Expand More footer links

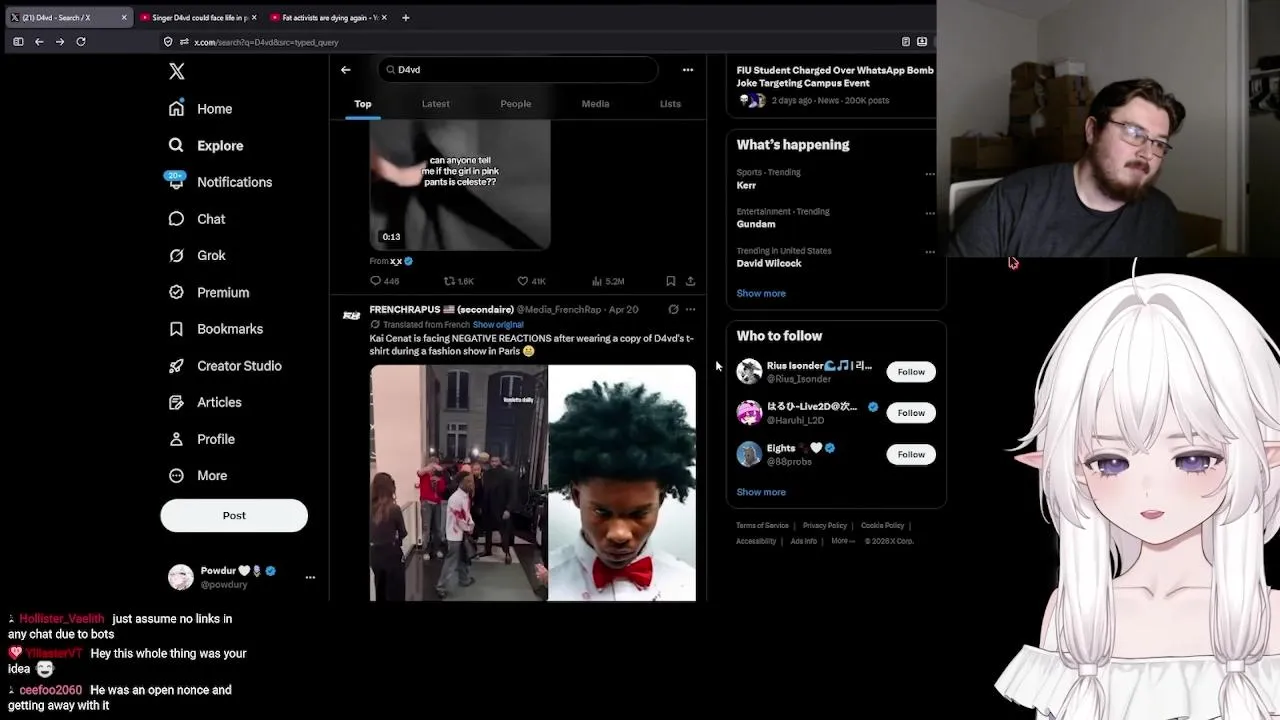843,541
